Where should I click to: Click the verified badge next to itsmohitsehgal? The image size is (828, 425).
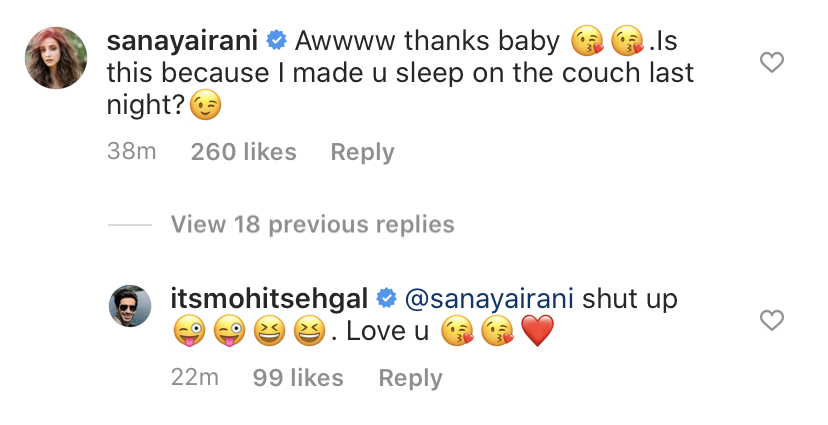point(386,298)
